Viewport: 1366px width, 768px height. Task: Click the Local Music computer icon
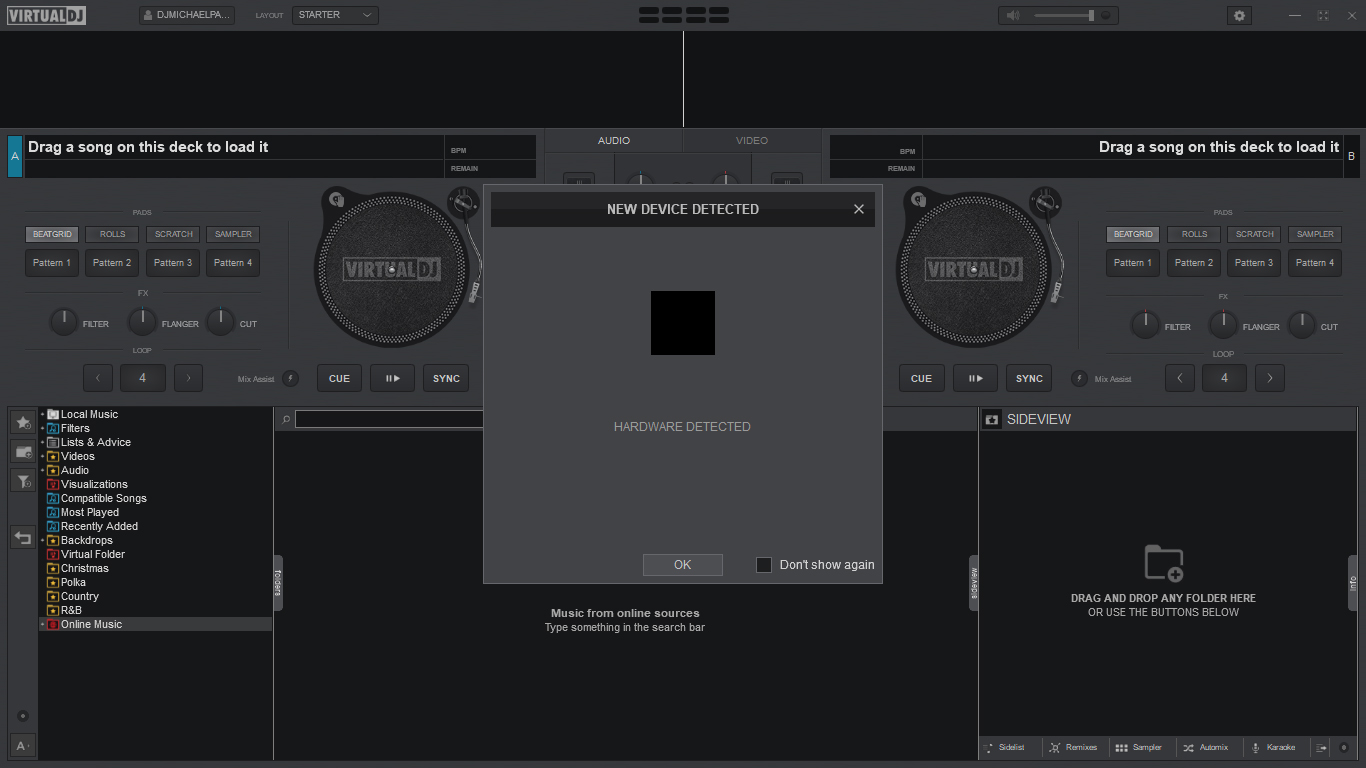coord(53,414)
